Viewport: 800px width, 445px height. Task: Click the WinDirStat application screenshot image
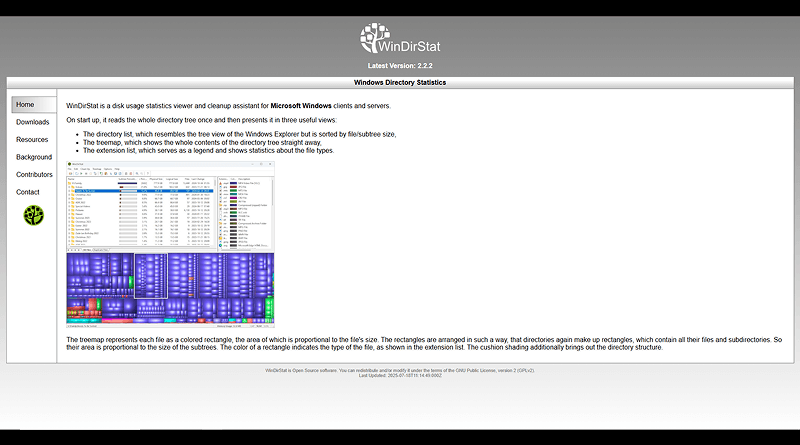tap(170, 245)
